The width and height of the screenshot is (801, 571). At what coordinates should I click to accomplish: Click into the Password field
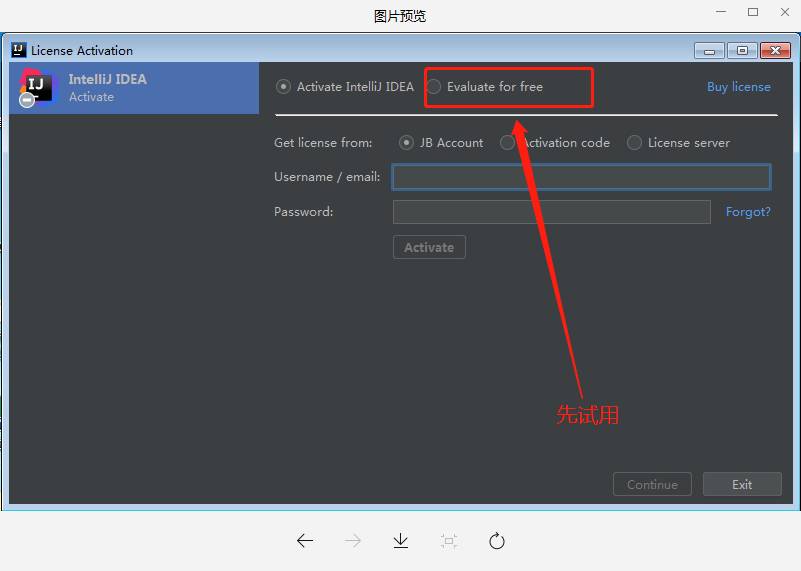click(551, 212)
